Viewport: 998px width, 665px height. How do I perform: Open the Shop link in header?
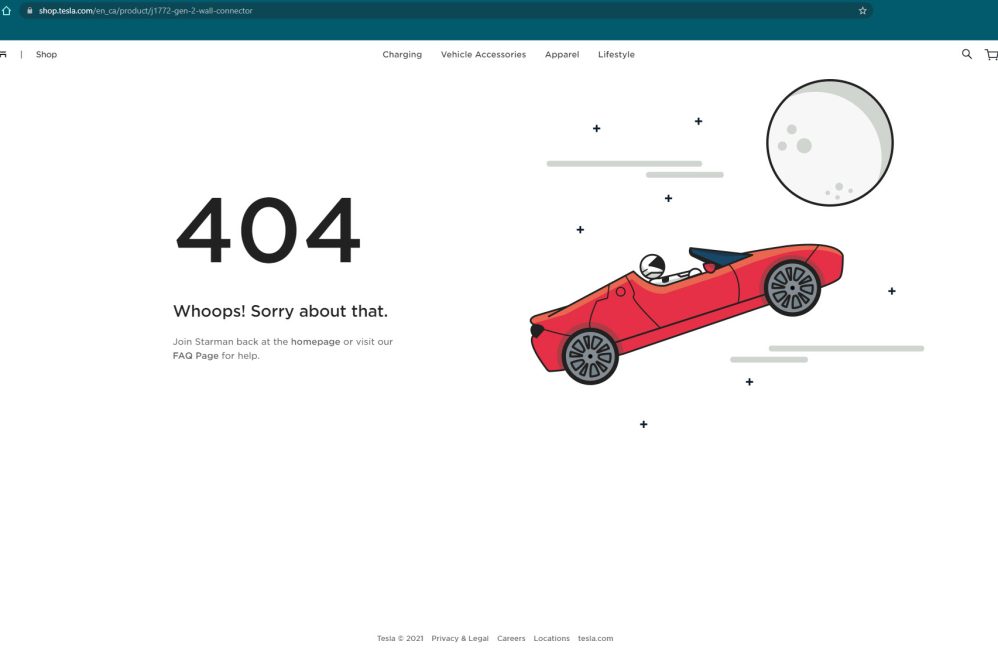[x=46, y=55]
